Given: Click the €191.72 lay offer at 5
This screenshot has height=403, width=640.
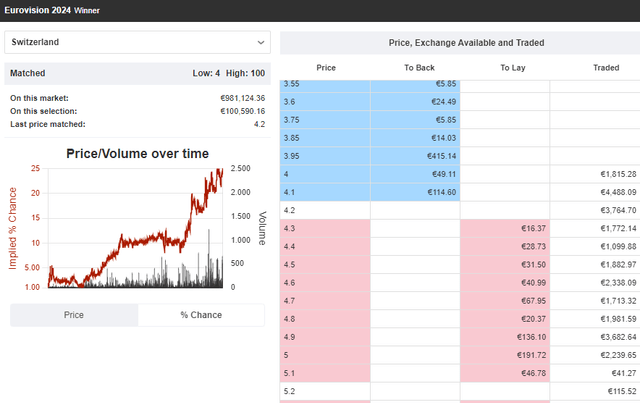Looking at the screenshot, I should [x=505, y=354].
